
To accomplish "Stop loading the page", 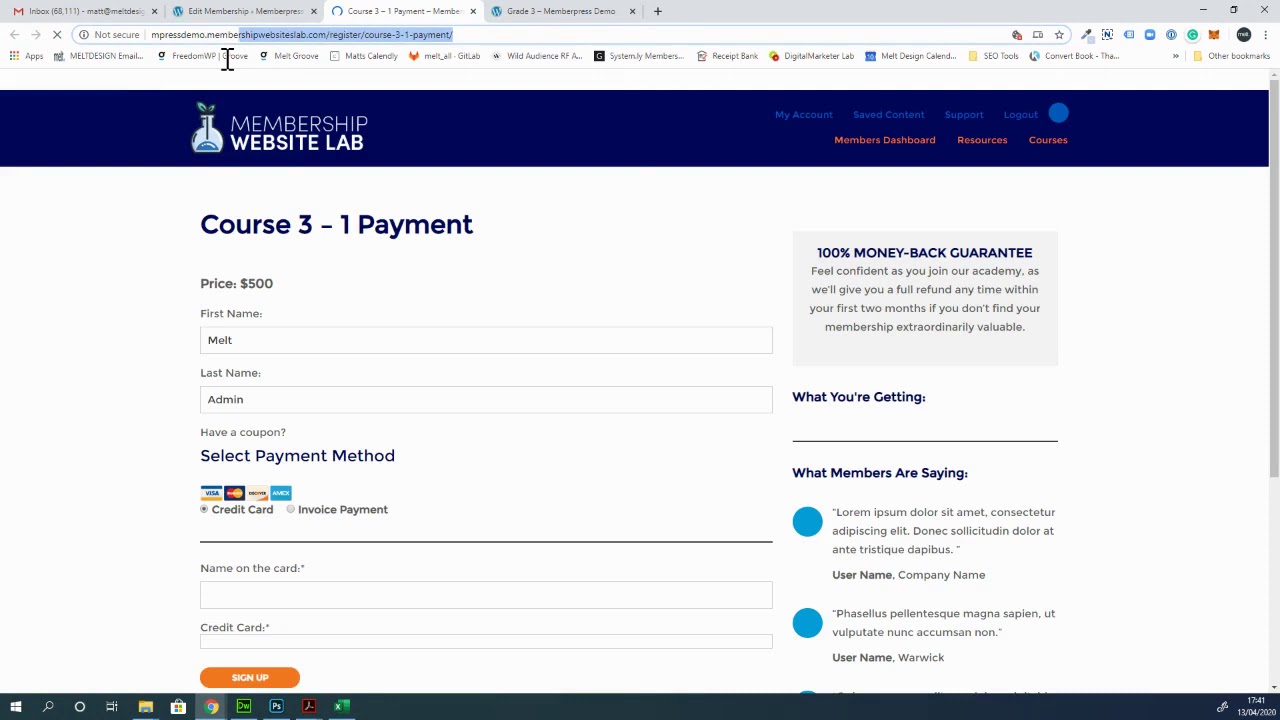I will point(57,35).
